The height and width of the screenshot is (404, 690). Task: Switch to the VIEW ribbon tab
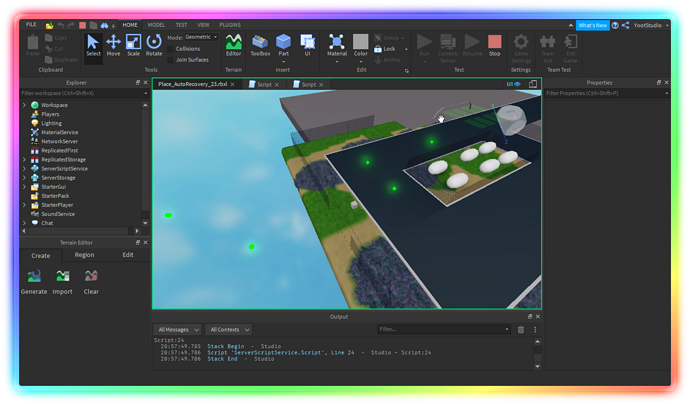coord(203,25)
